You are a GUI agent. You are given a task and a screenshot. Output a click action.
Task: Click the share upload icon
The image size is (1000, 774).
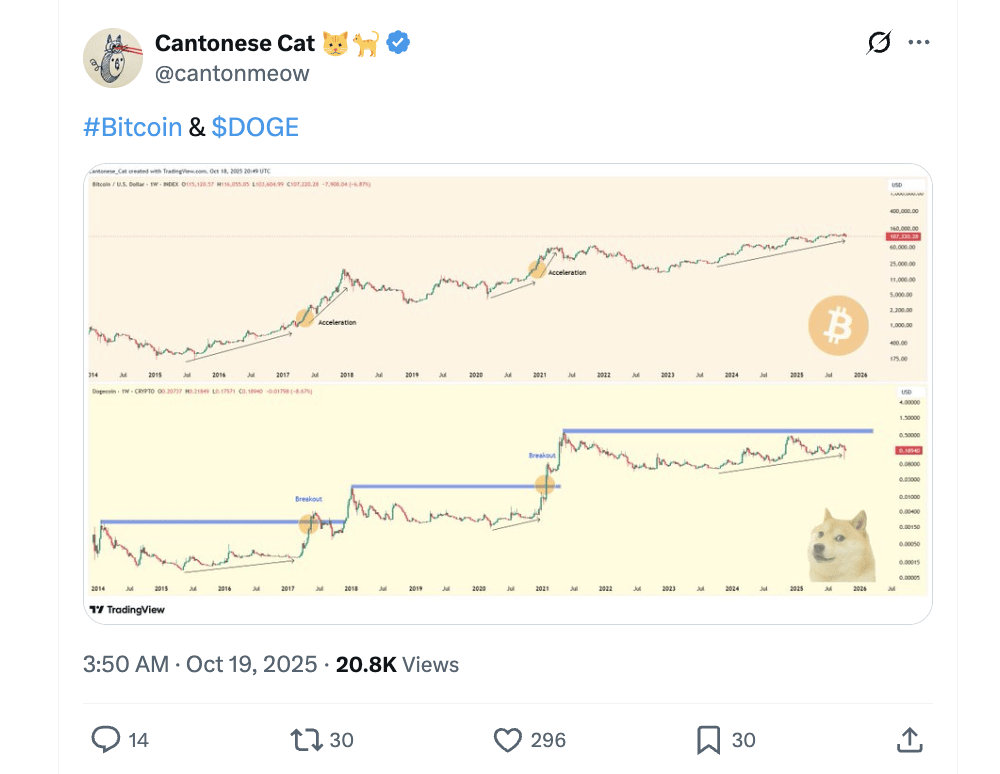tap(908, 739)
